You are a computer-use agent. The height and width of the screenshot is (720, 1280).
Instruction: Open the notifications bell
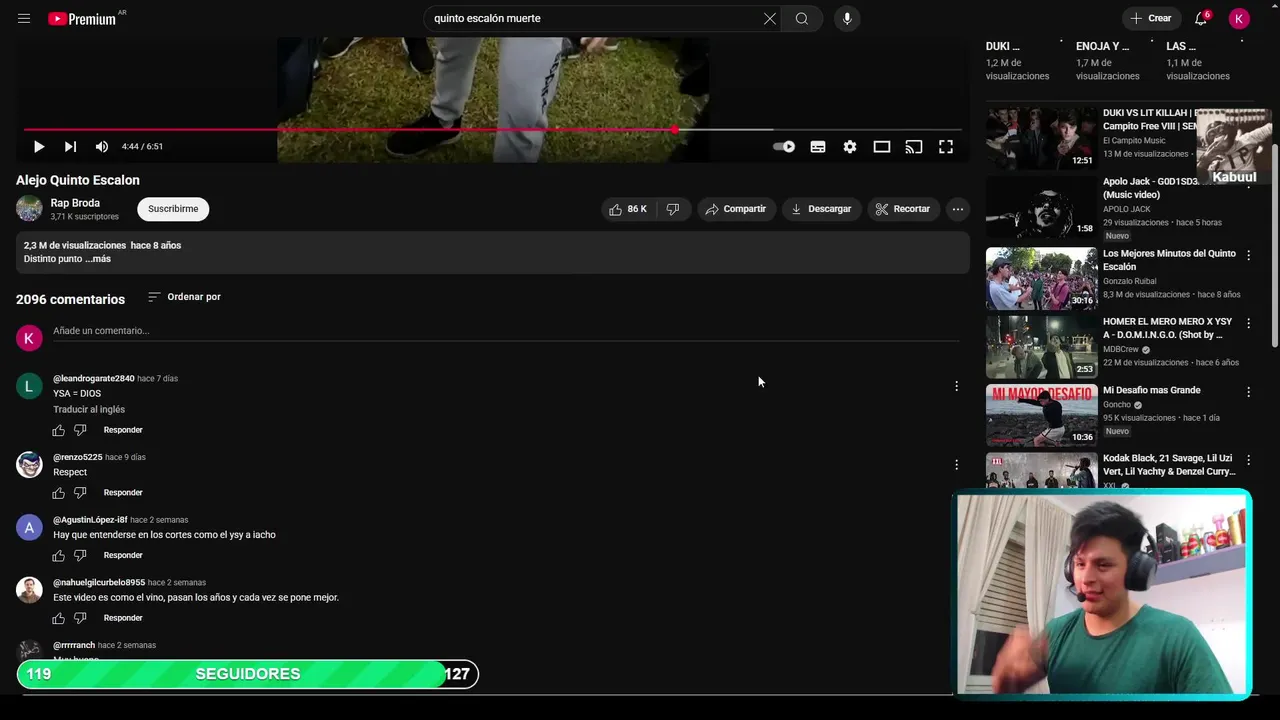(x=1201, y=18)
